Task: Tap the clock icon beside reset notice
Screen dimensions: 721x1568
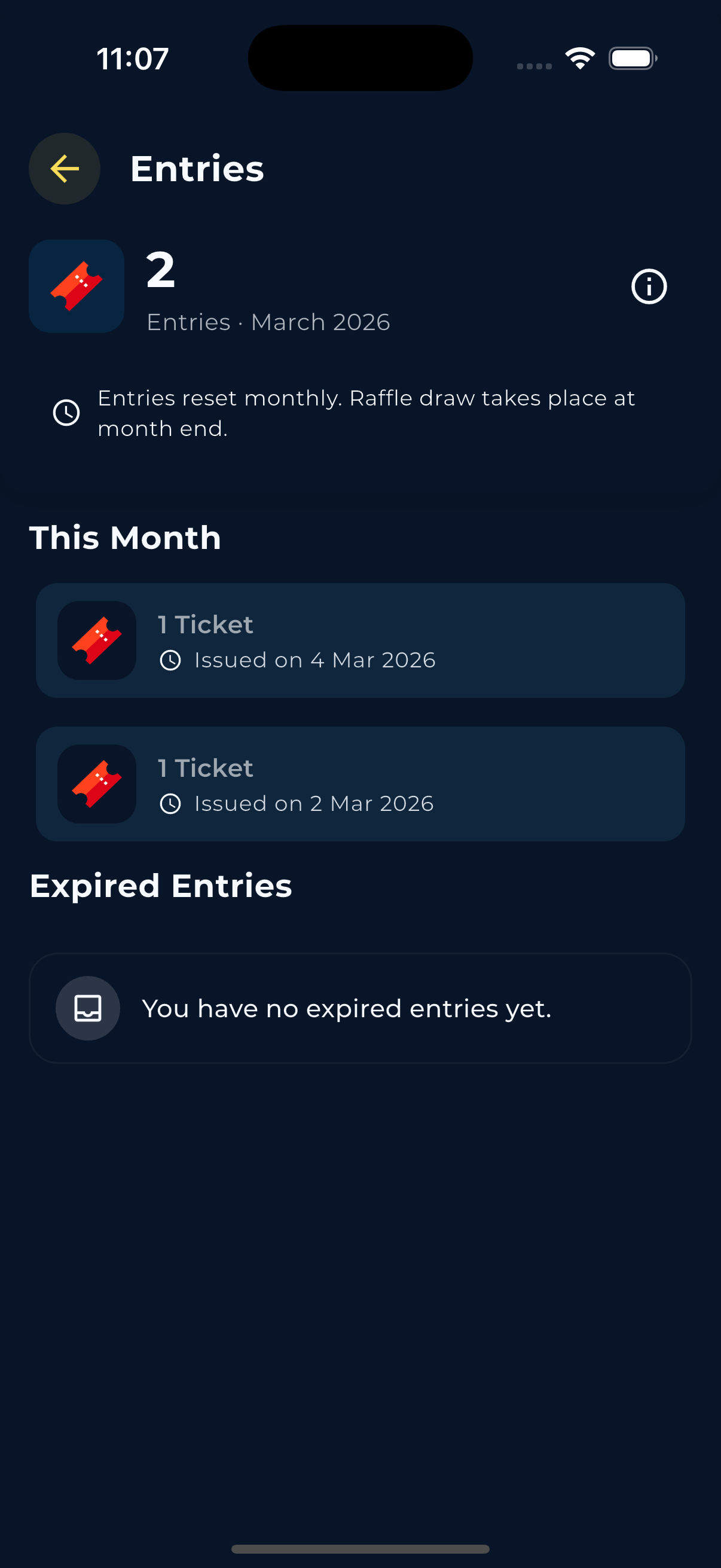Action: [66, 413]
